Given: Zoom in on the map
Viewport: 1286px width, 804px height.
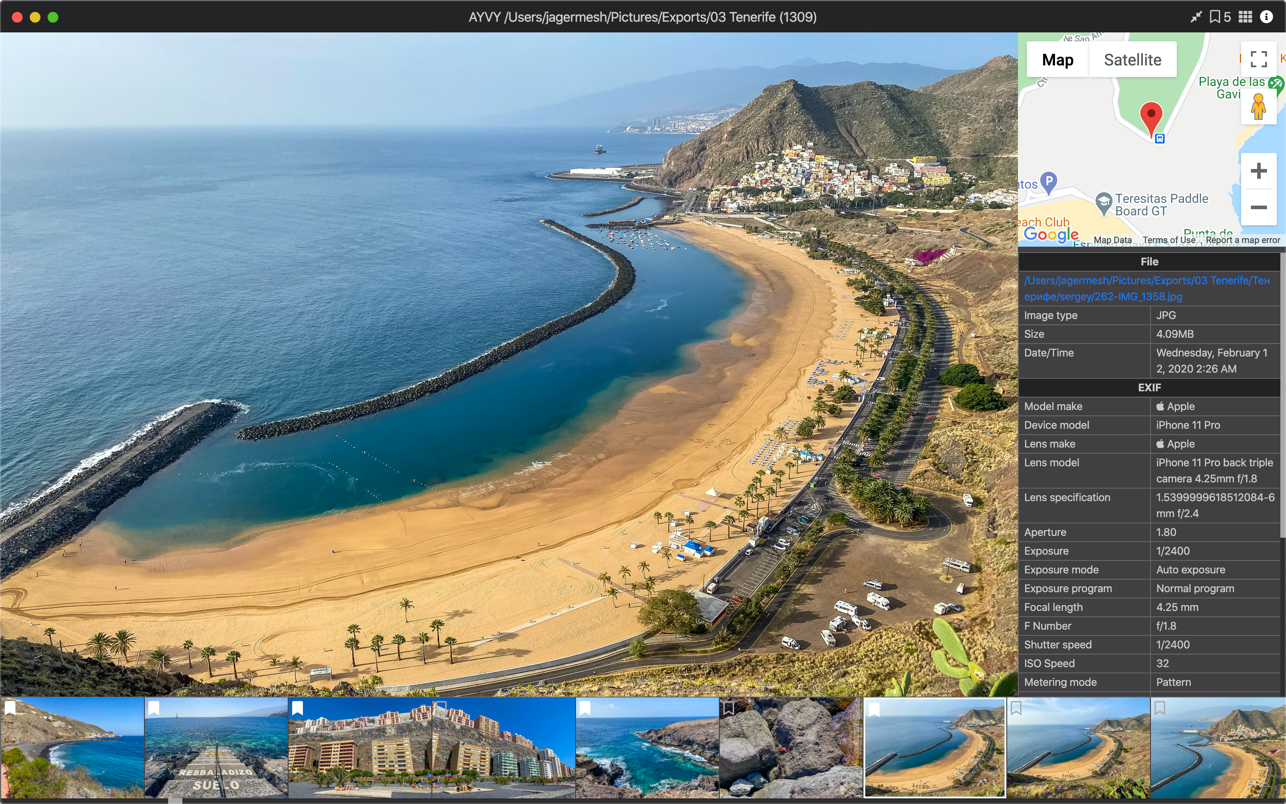Looking at the screenshot, I should tap(1258, 171).
